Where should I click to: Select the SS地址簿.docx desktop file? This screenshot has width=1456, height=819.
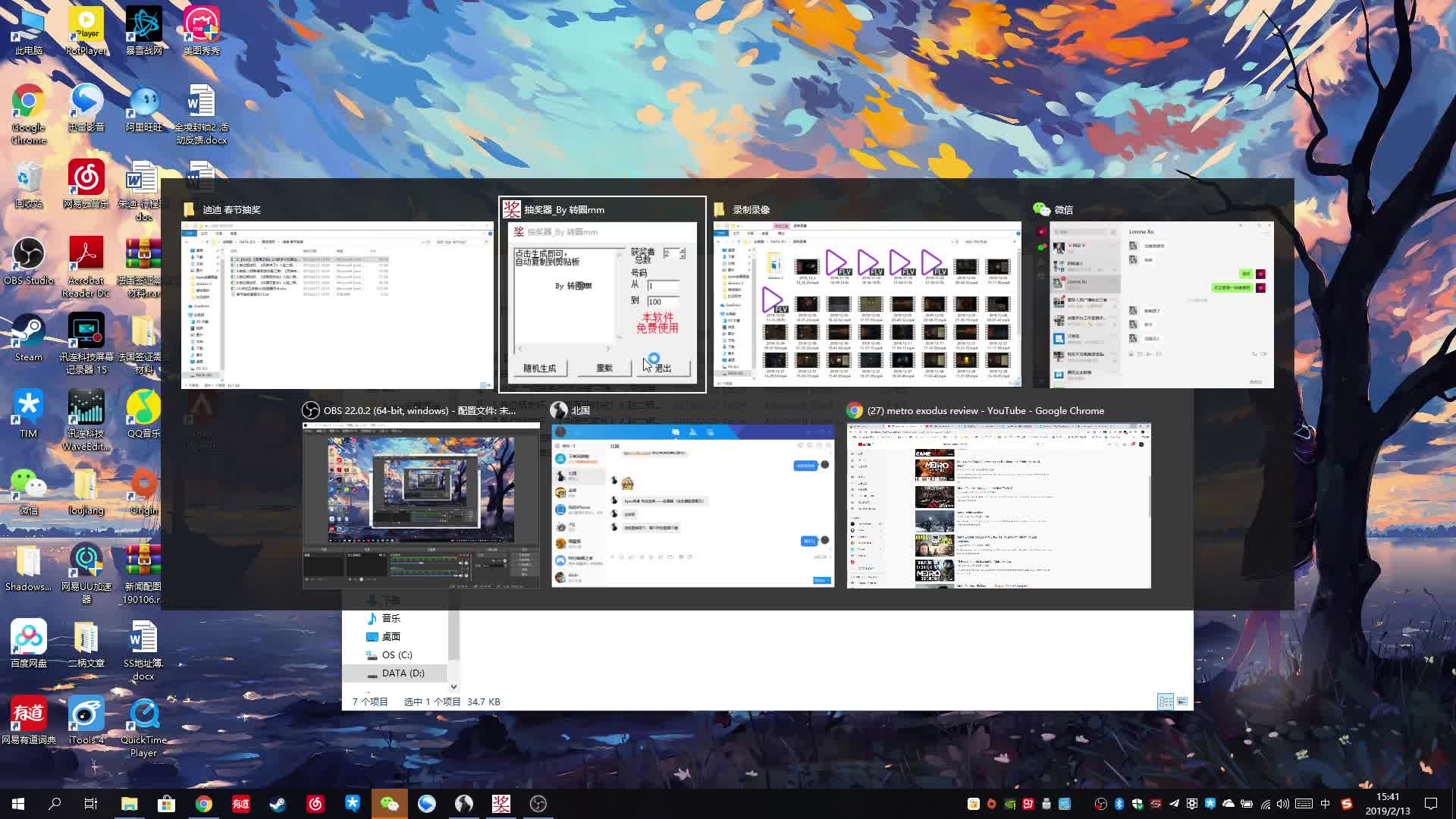point(144,651)
